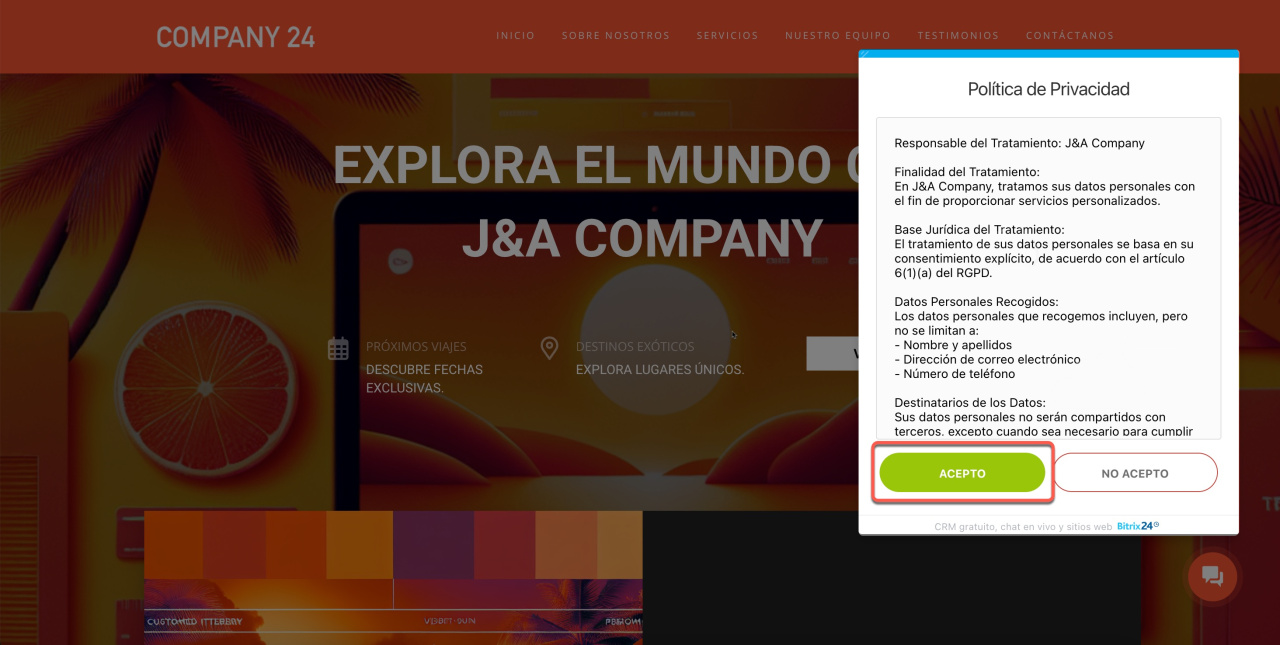This screenshot has height=645, width=1280.
Task: Click the partially hidden white hero button
Action: [832, 354]
